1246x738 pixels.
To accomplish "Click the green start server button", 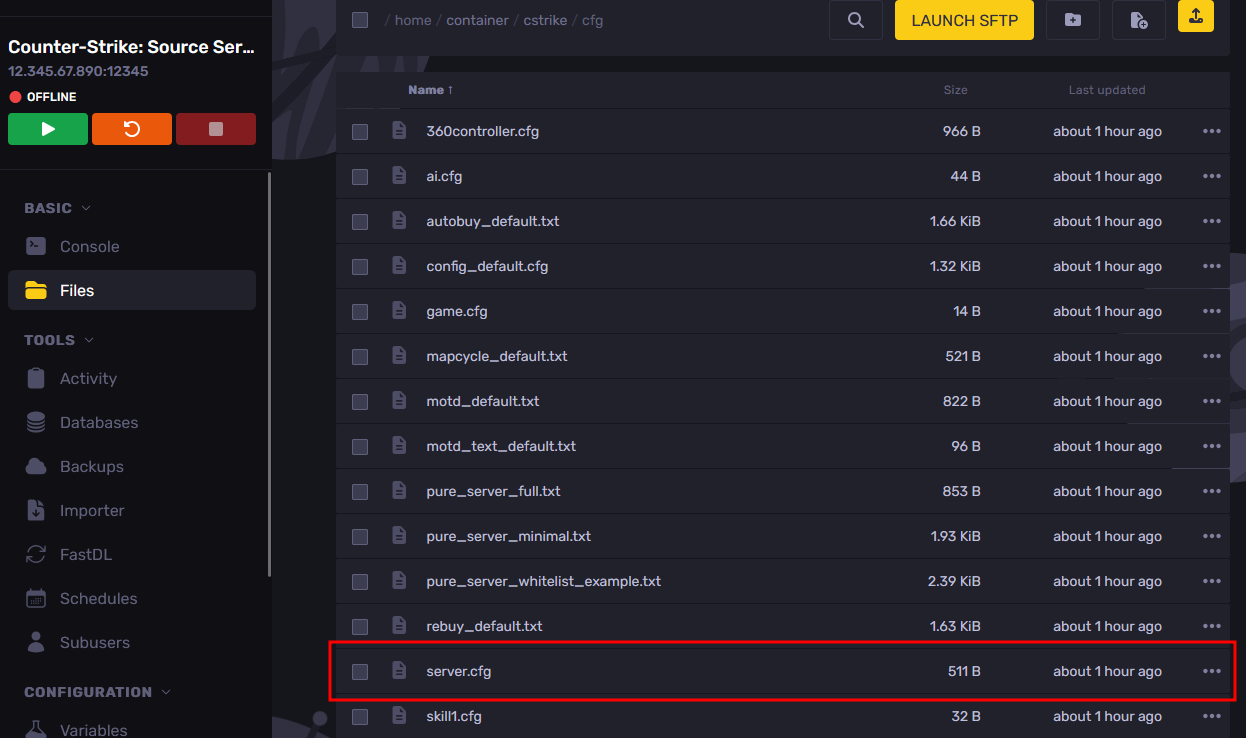I will (x=48, y=129).
